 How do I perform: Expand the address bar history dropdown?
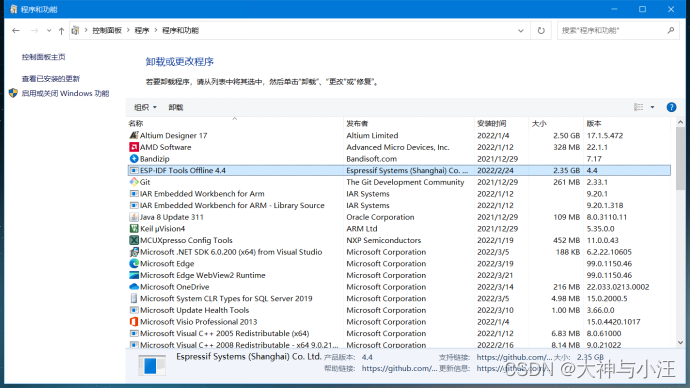521,30
